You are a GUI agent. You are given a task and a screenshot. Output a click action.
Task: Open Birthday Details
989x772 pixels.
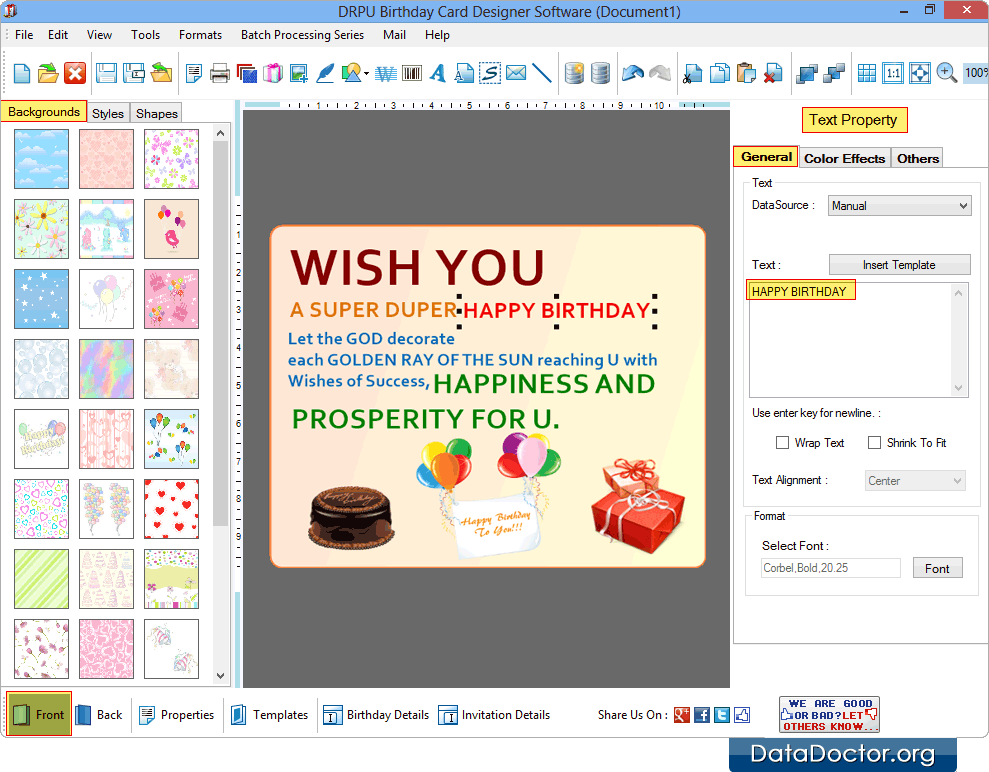(376, 715)
